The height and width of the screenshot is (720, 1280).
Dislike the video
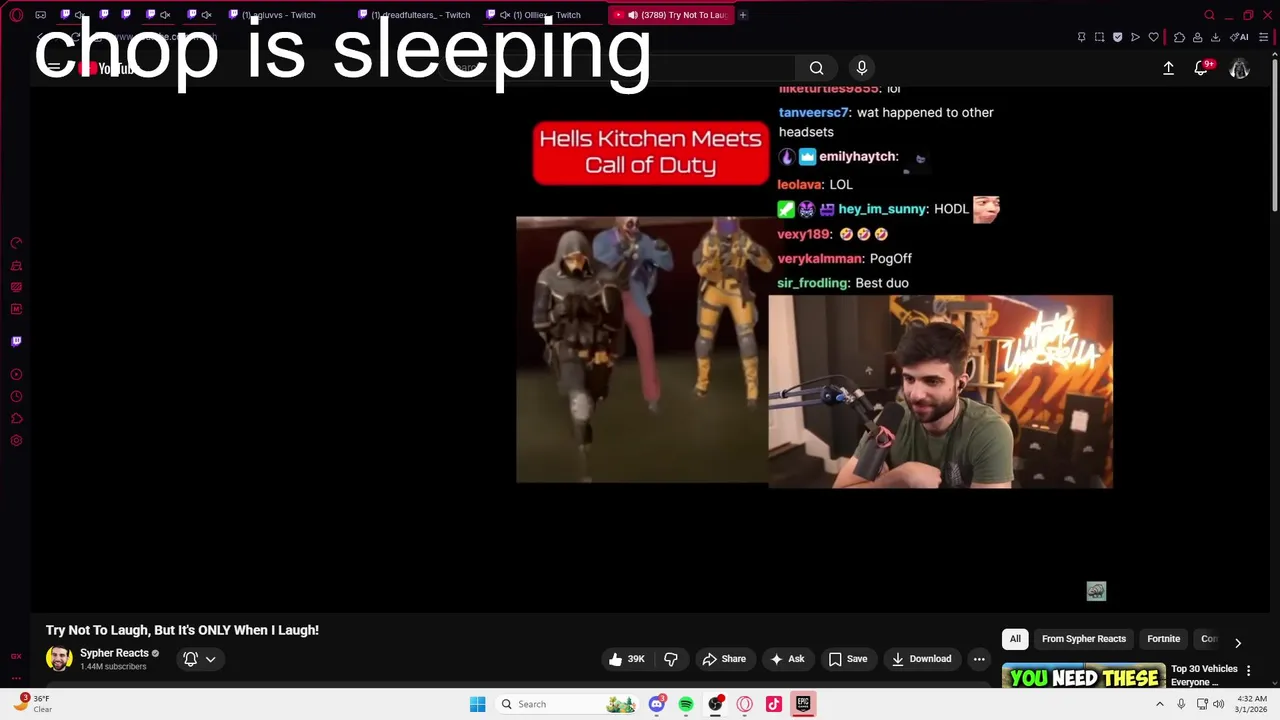(x=671, y=659)
